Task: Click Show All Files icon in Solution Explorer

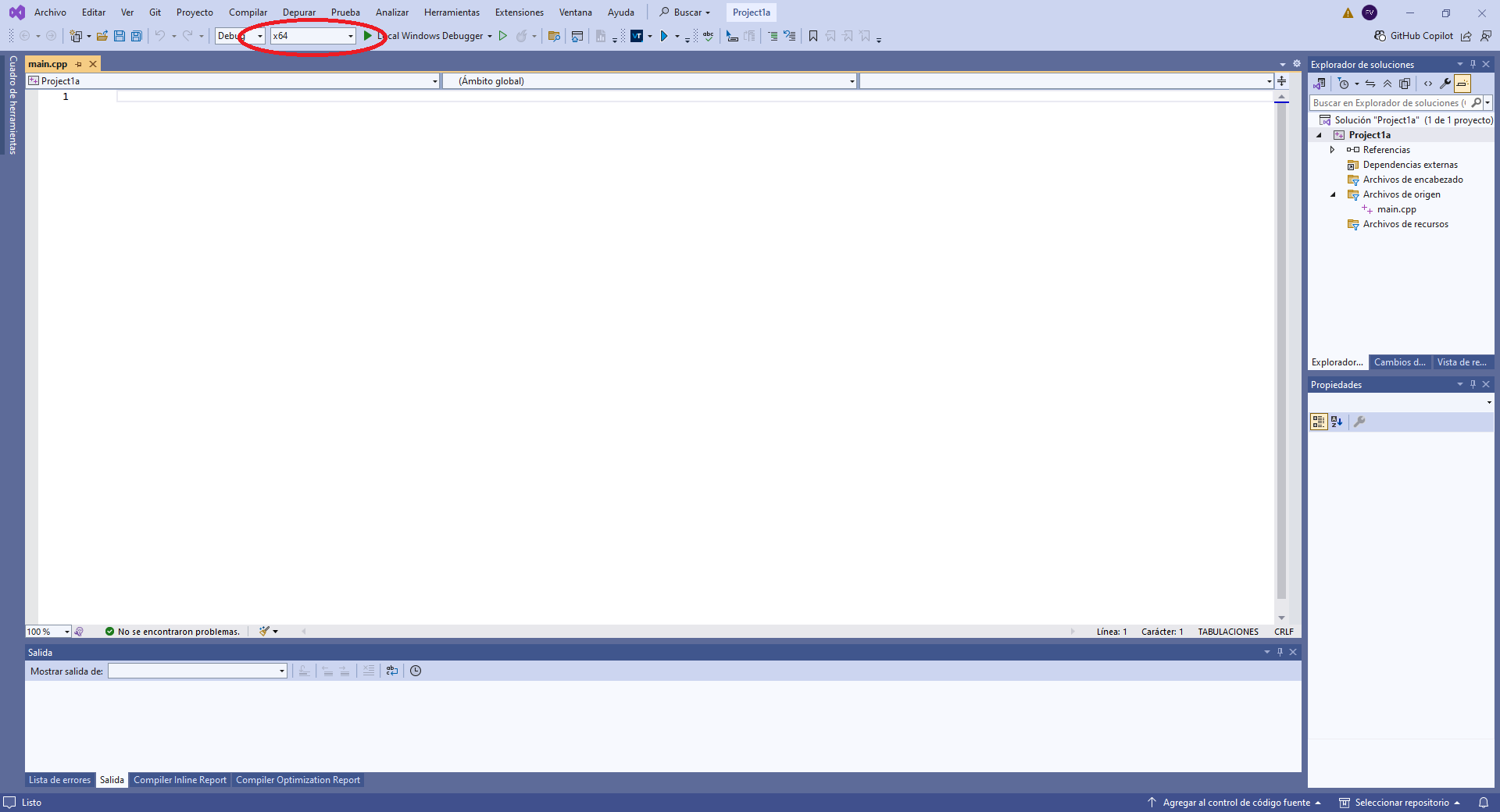Action: [x=1405, y=84]
